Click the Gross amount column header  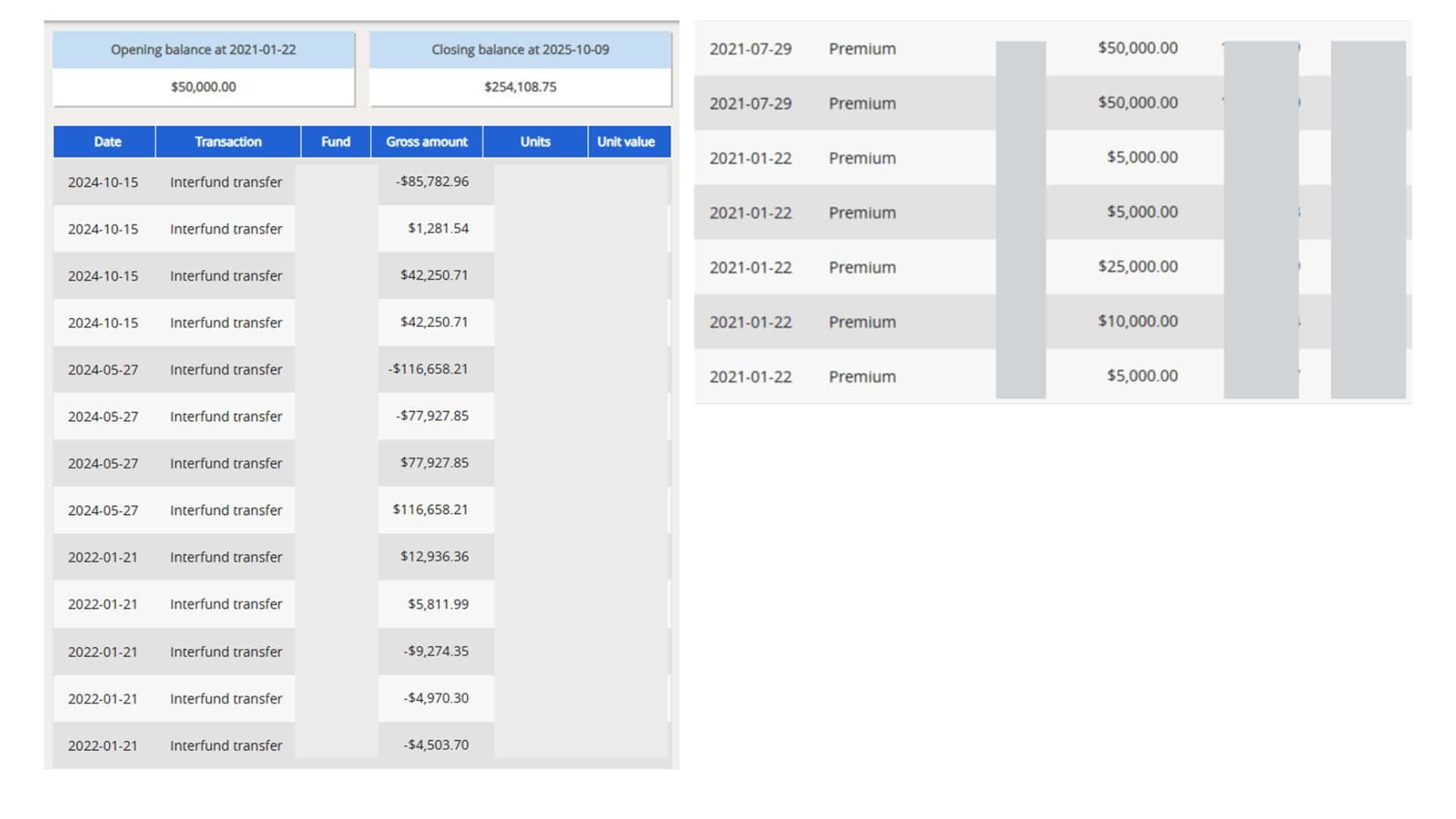[x=426, y=142]
